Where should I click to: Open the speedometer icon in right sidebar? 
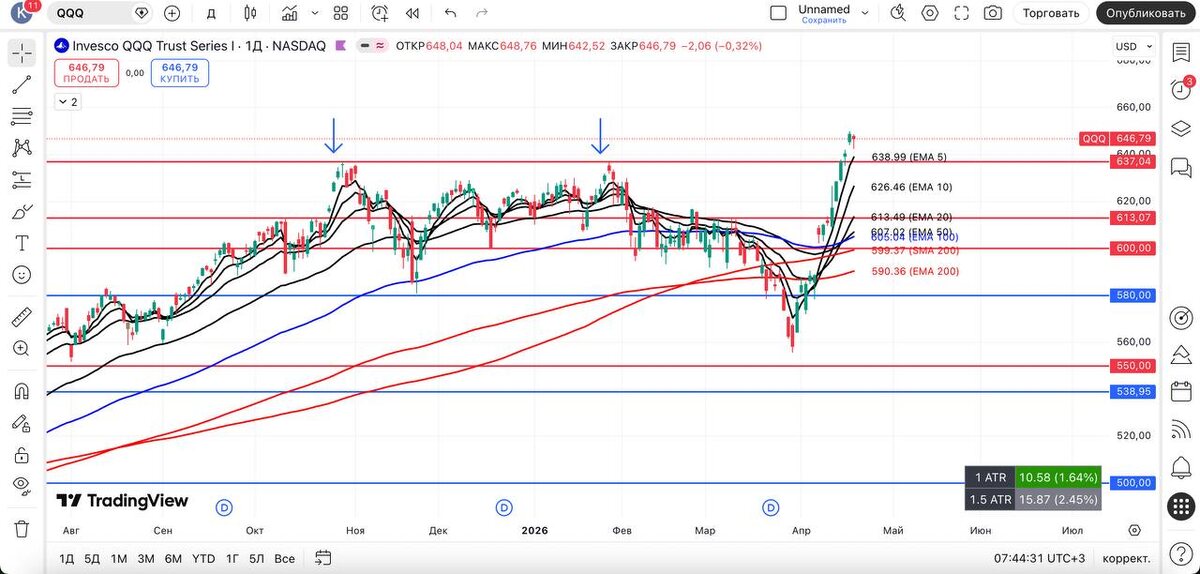point(1181,319)
